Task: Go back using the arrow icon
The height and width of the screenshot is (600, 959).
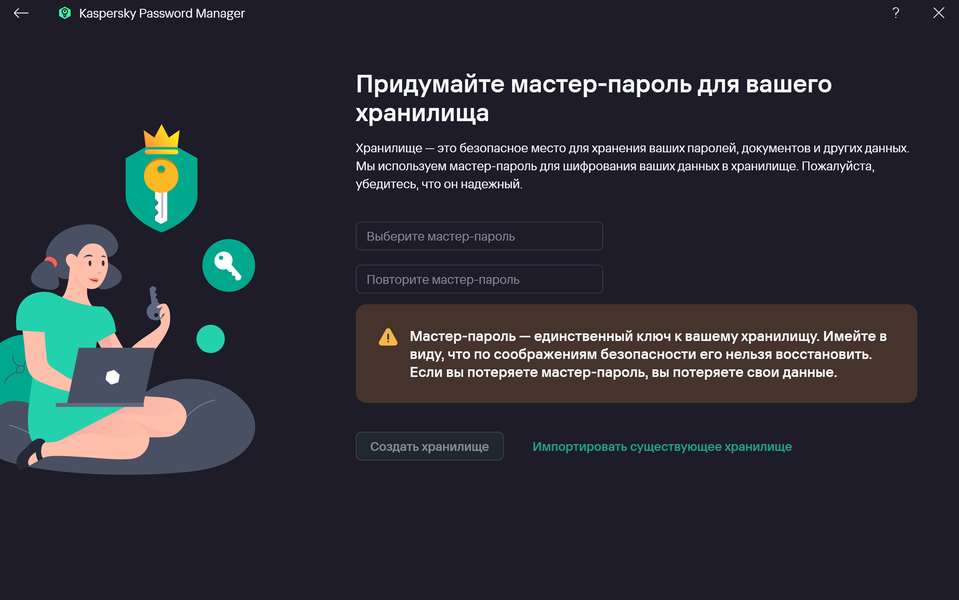Action: (21, 13)
